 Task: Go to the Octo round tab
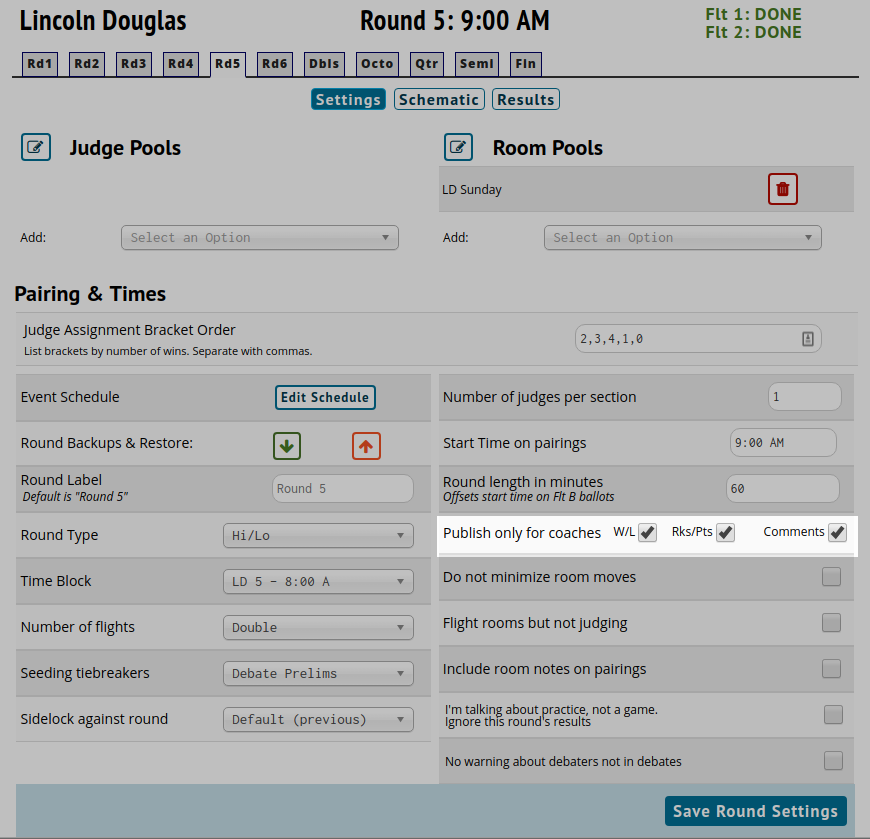coord(377,64)
